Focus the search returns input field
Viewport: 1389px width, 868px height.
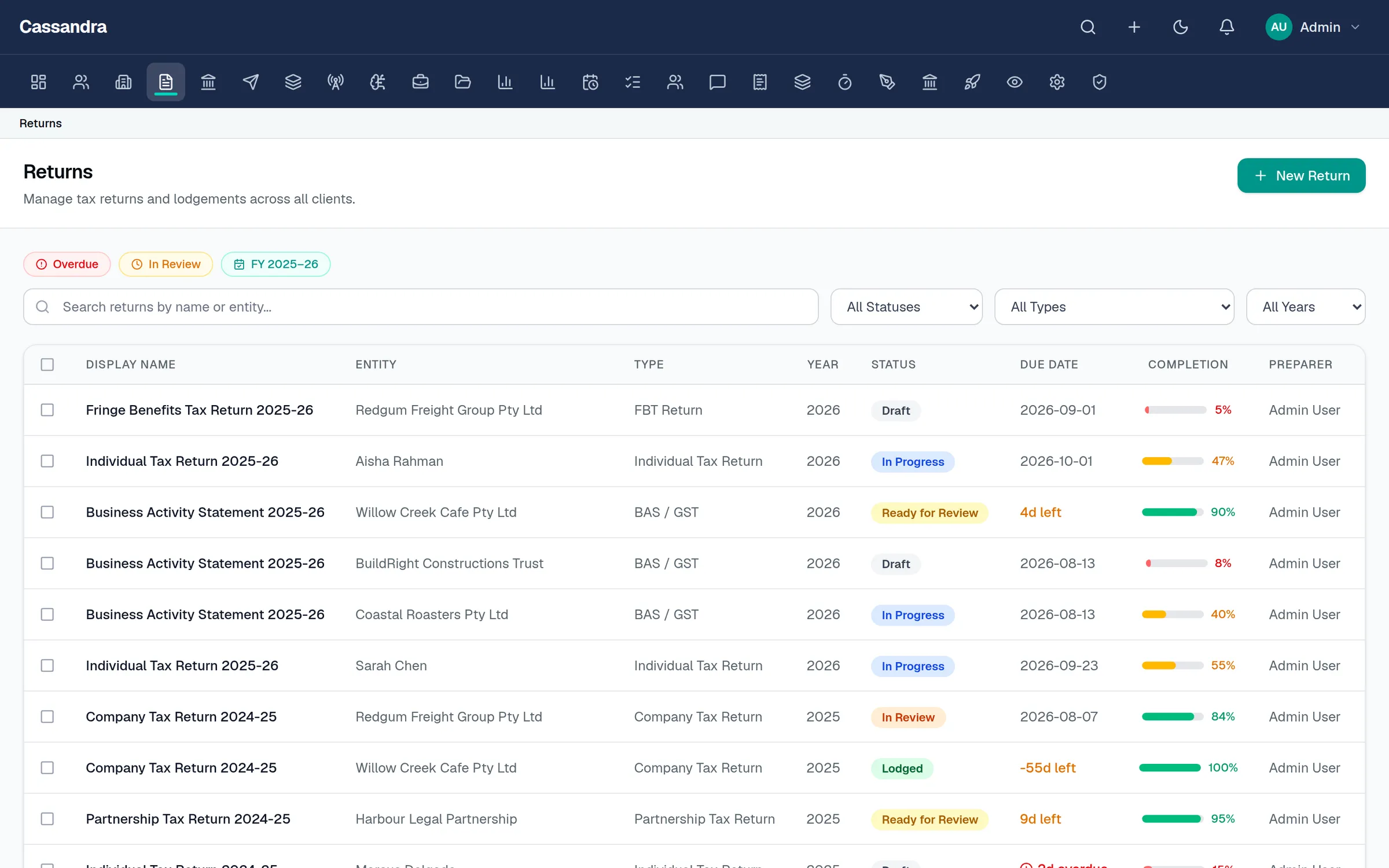(x=421, y=307)
